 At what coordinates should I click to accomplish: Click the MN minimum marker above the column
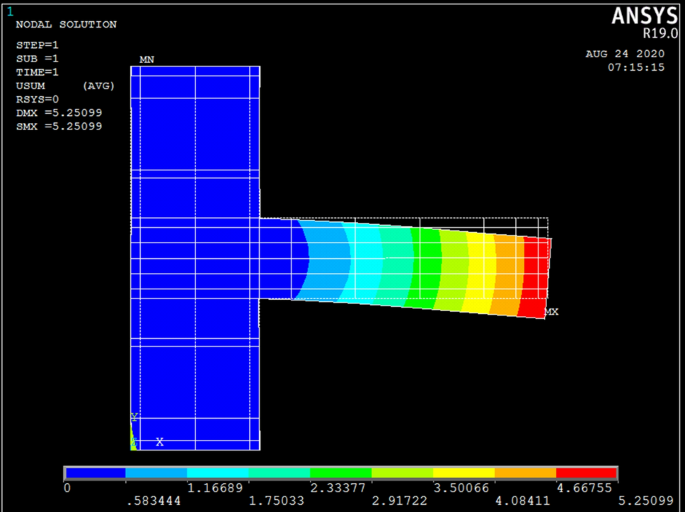click(x=147, y=60)
